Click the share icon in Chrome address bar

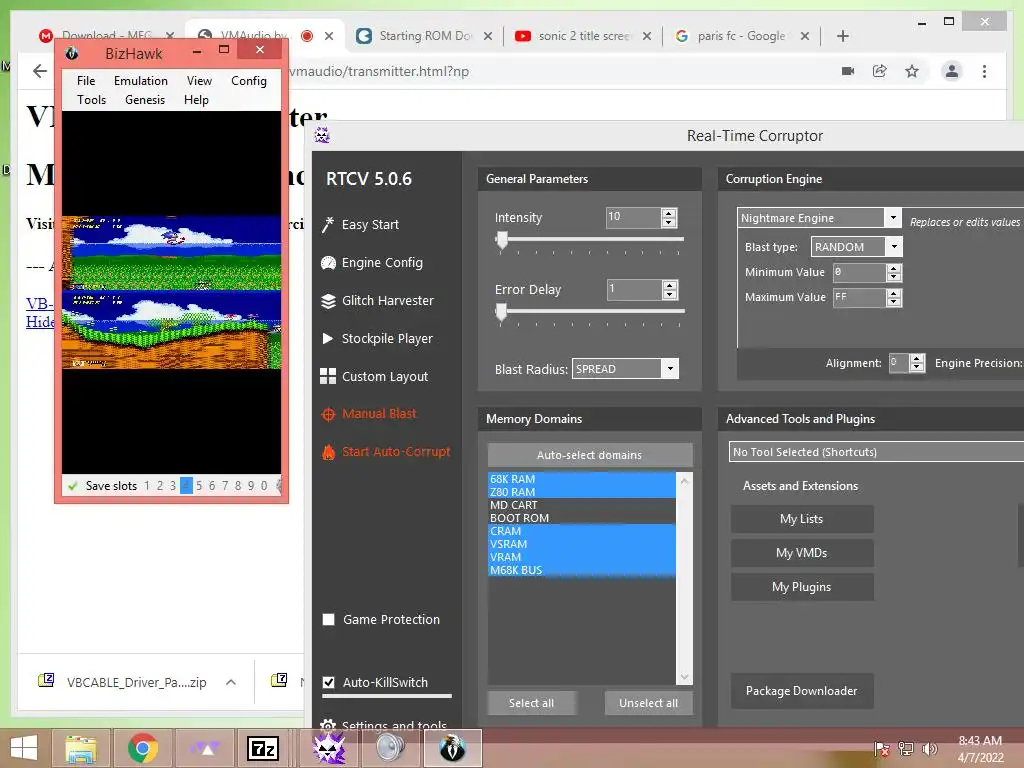pyautogui.click(x=880, y=71)
